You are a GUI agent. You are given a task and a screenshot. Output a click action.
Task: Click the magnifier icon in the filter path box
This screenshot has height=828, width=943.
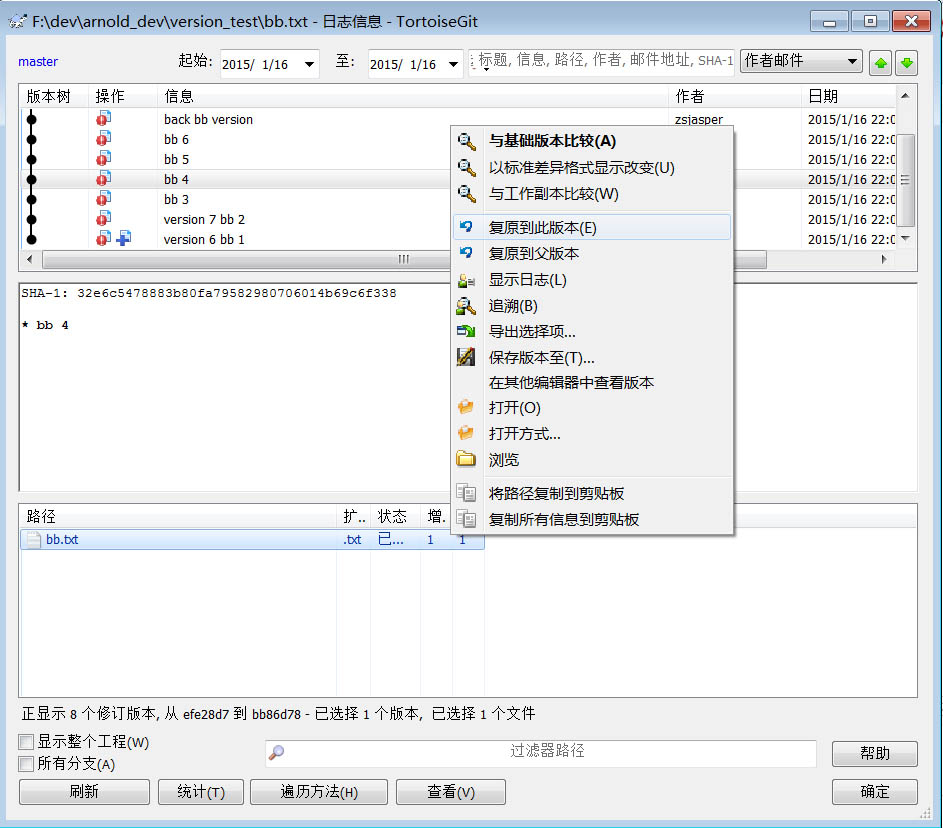point(277,752)
